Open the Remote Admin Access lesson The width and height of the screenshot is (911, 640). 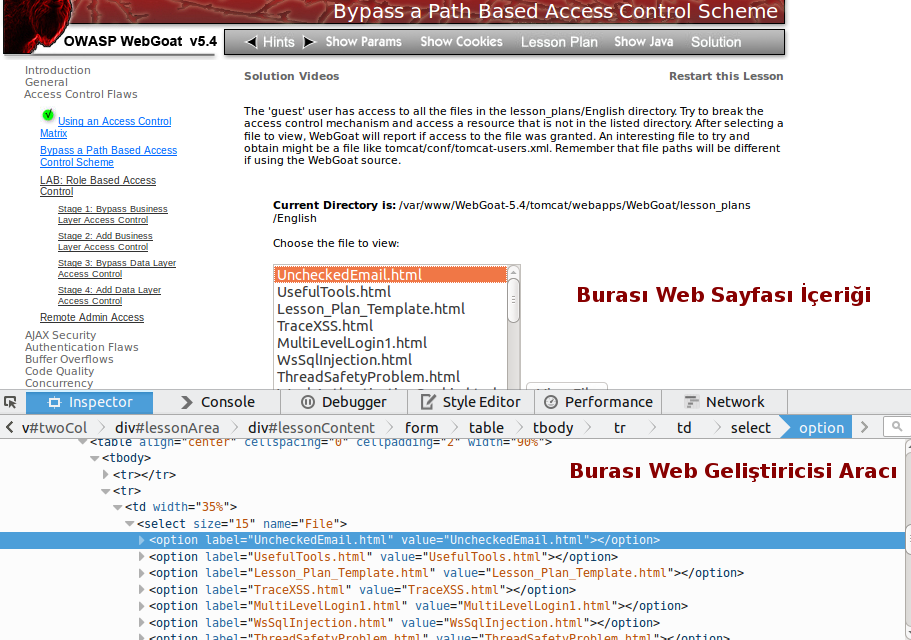[x=92, y=317]
